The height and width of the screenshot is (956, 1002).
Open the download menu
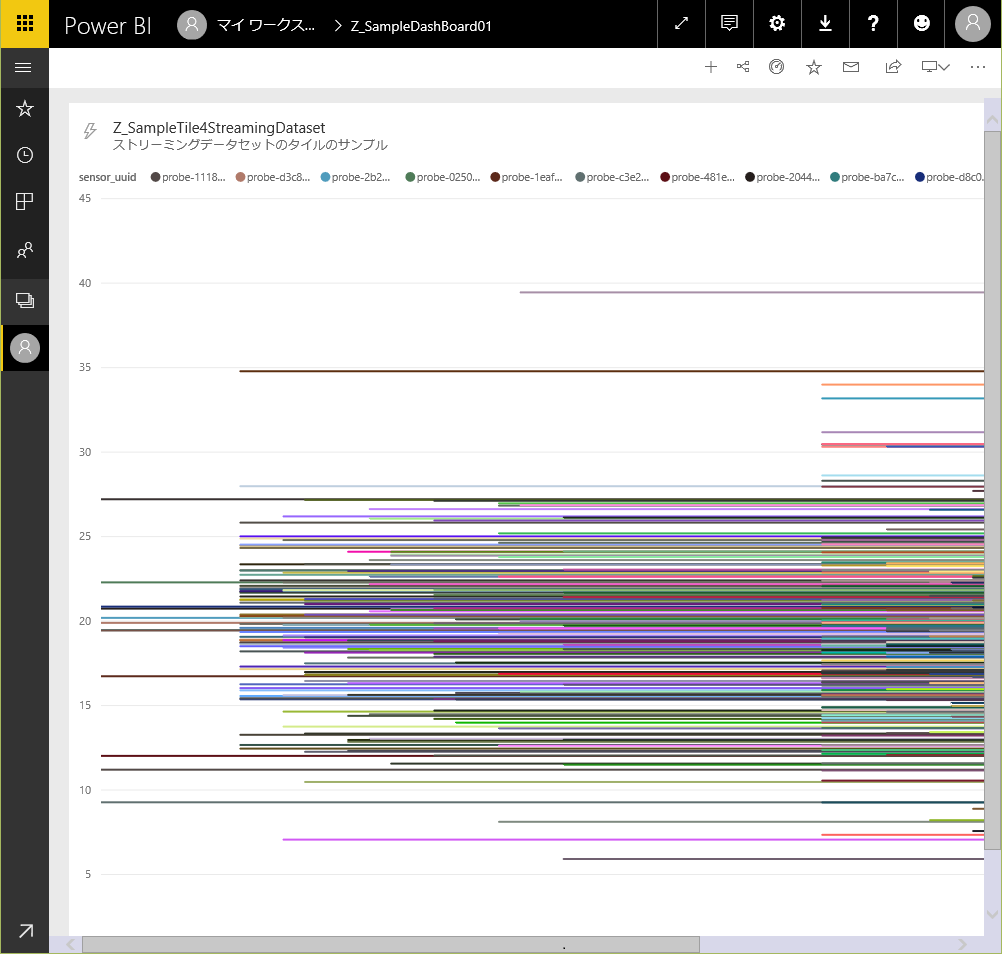point(825,24)
